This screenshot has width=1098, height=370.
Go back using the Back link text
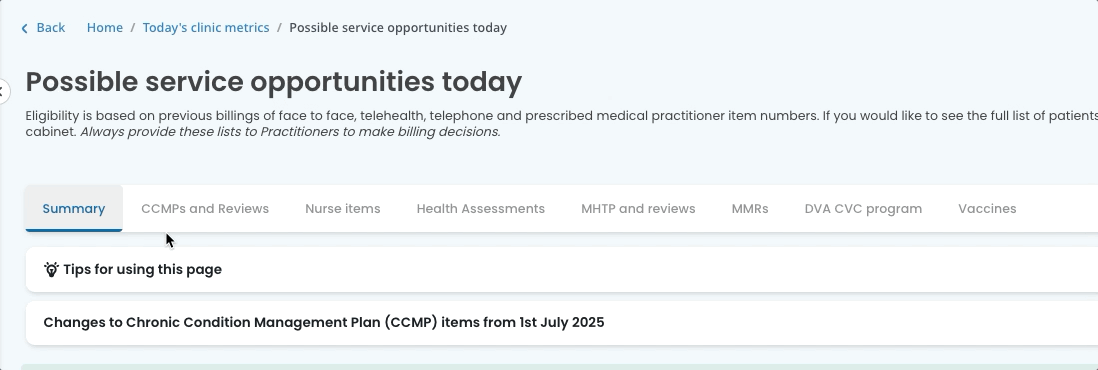50,27
